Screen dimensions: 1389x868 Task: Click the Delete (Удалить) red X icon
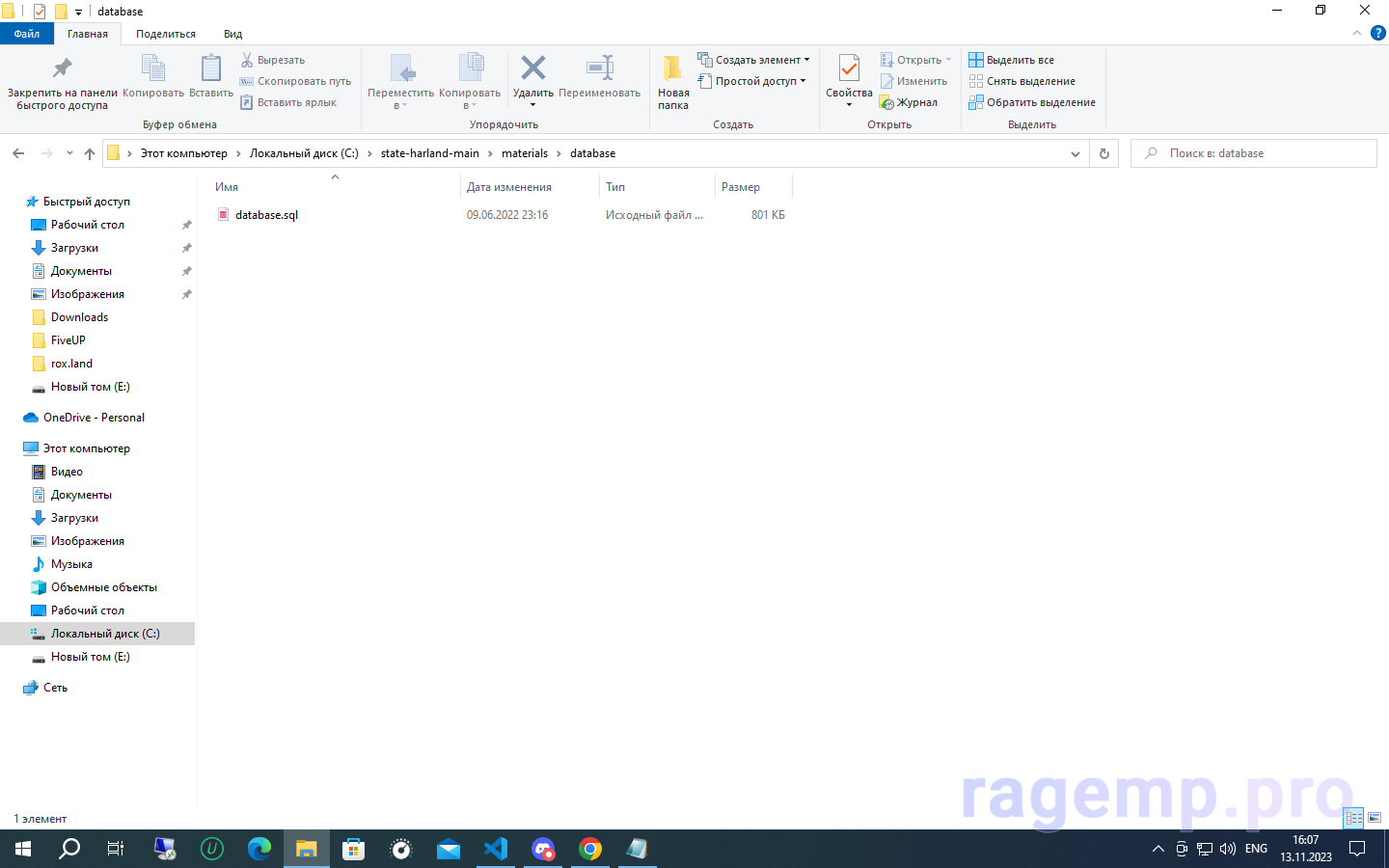(x=532, y=68)
